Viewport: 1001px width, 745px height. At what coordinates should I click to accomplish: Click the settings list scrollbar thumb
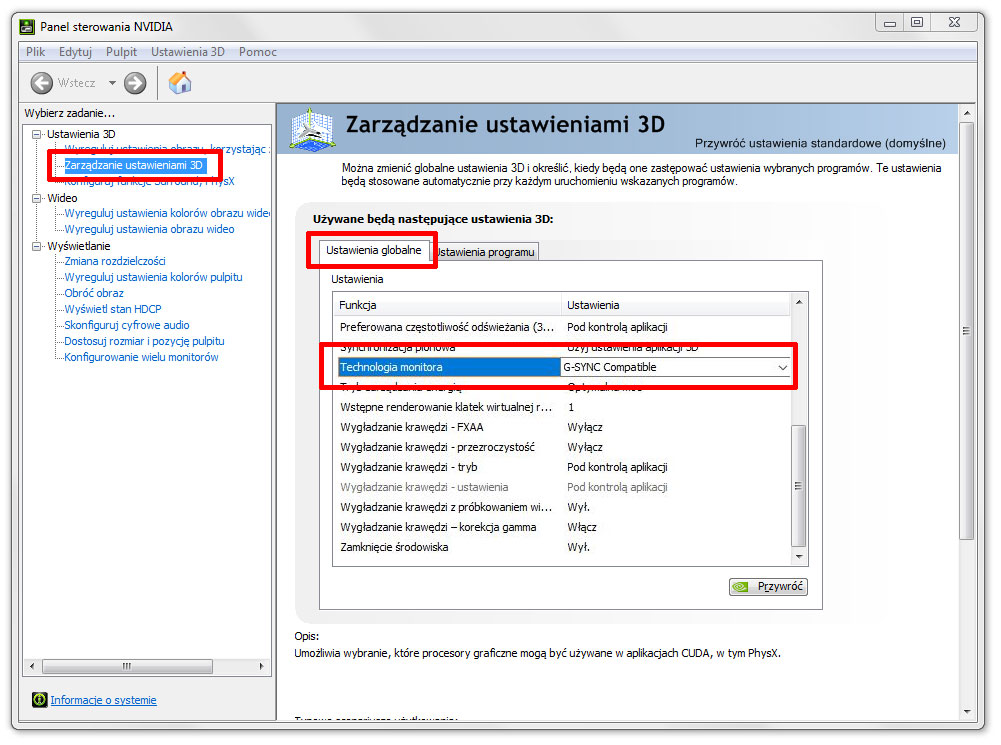(x=799, y=485)
